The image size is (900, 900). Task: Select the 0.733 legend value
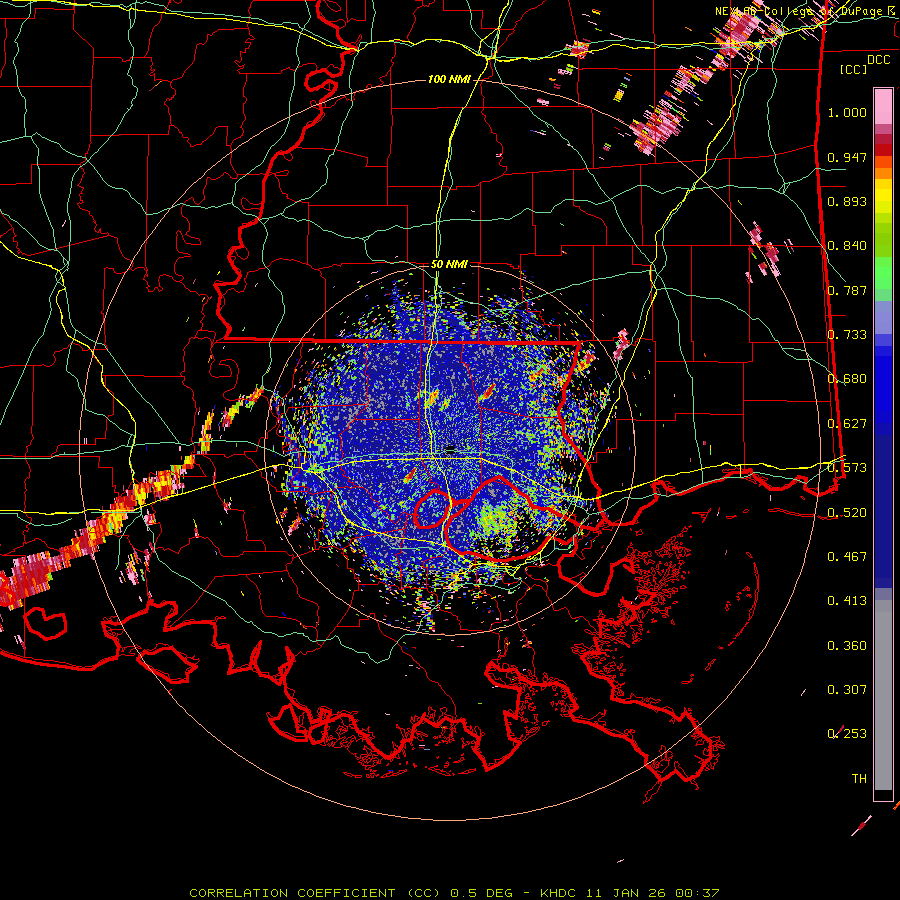847,335
